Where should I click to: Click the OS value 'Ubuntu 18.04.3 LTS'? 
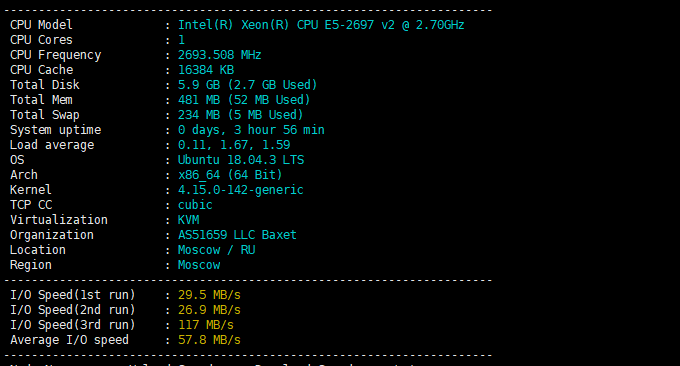241,160
